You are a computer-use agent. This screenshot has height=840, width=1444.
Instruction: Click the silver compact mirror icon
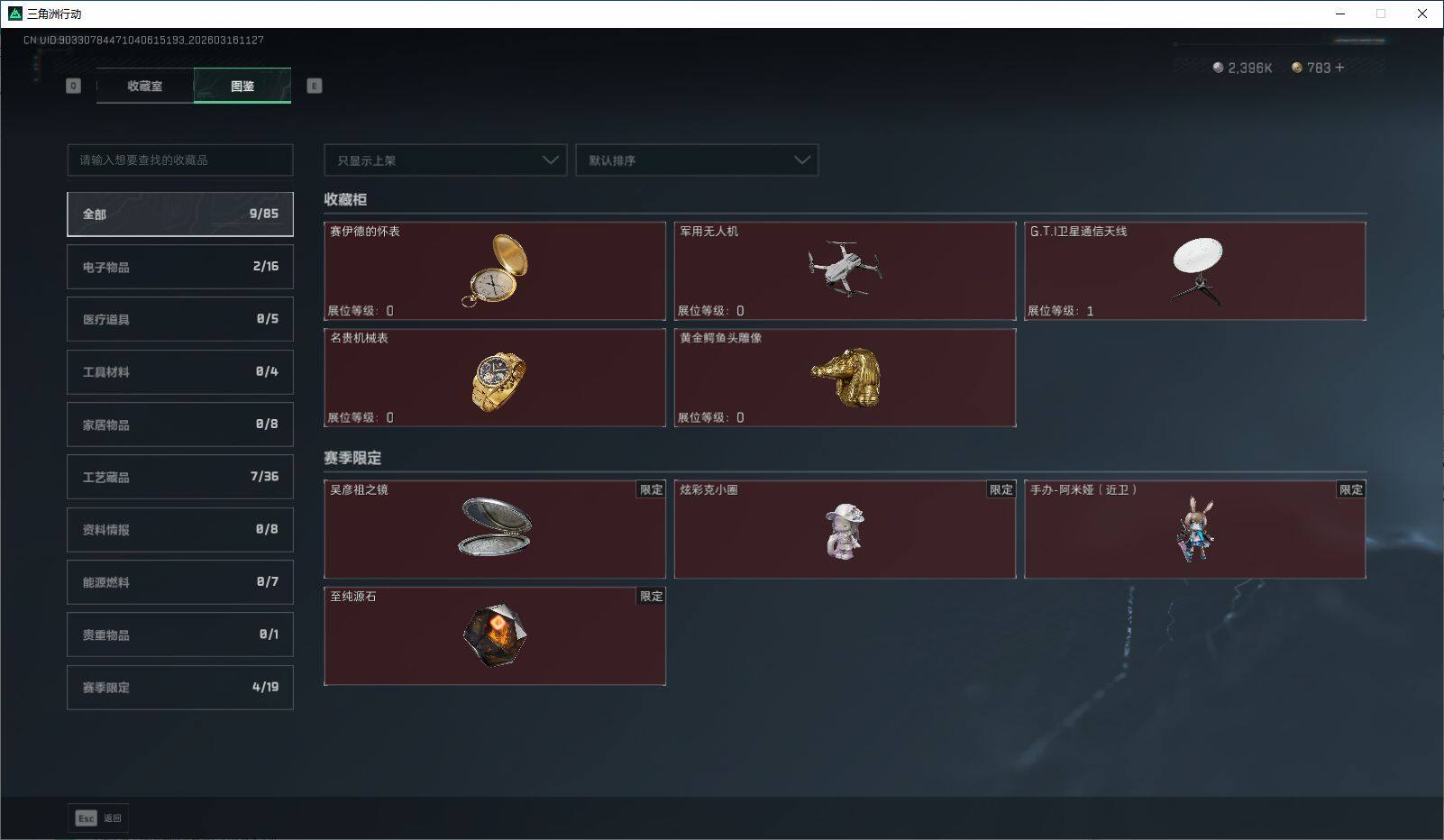click(495, 526)
